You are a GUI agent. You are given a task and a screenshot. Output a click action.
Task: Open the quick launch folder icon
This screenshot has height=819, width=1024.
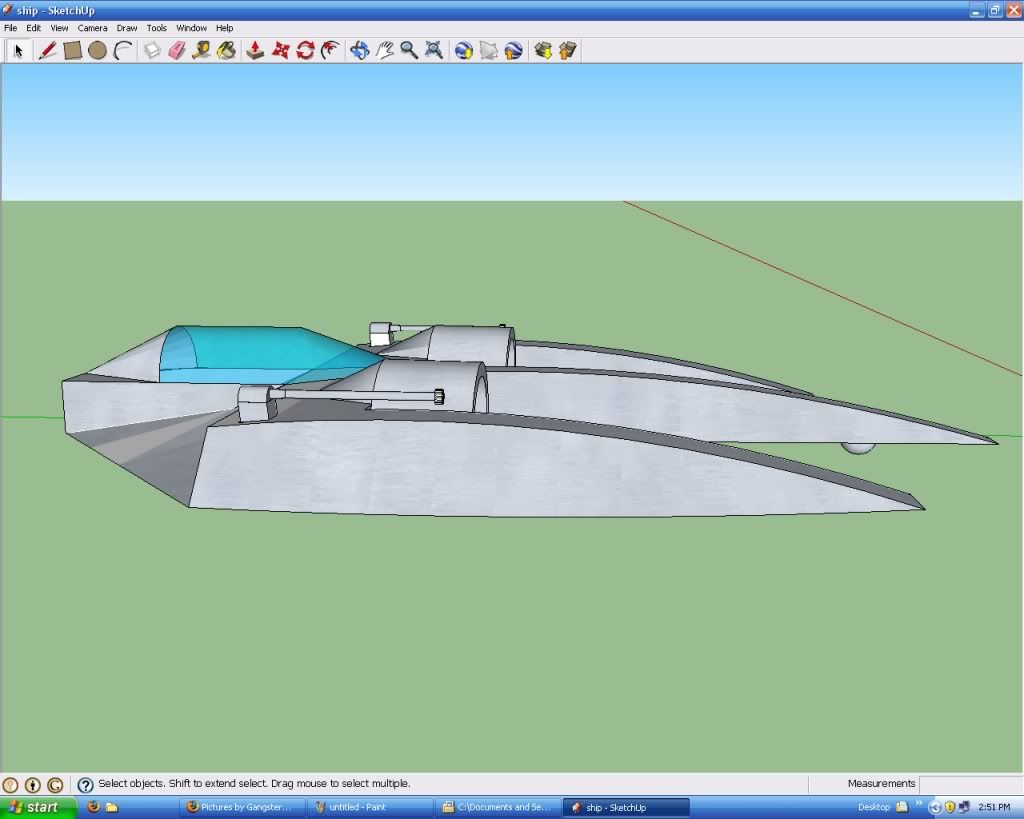[112, 807]
